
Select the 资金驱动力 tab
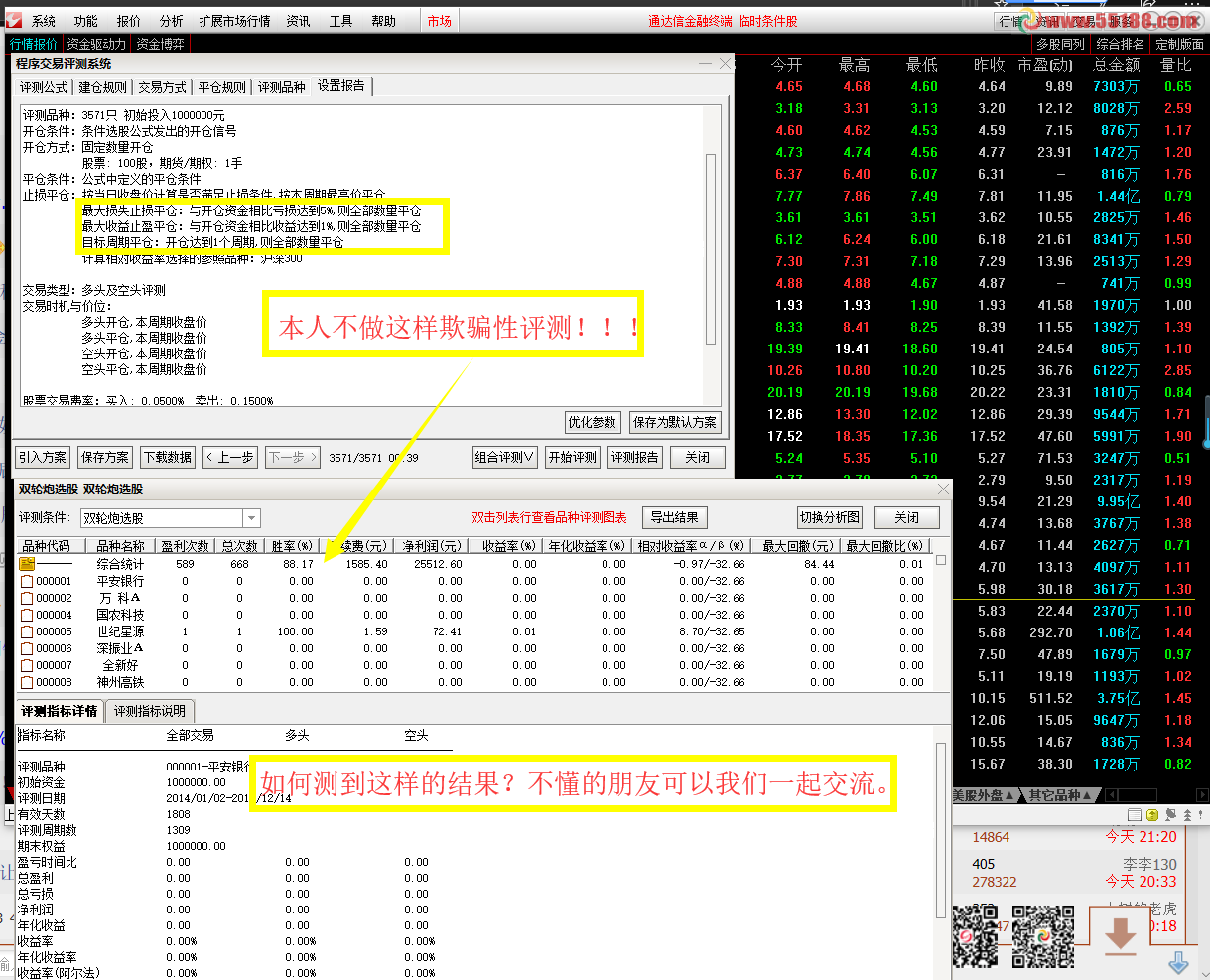pyautogui.click(x=96, y=44)
